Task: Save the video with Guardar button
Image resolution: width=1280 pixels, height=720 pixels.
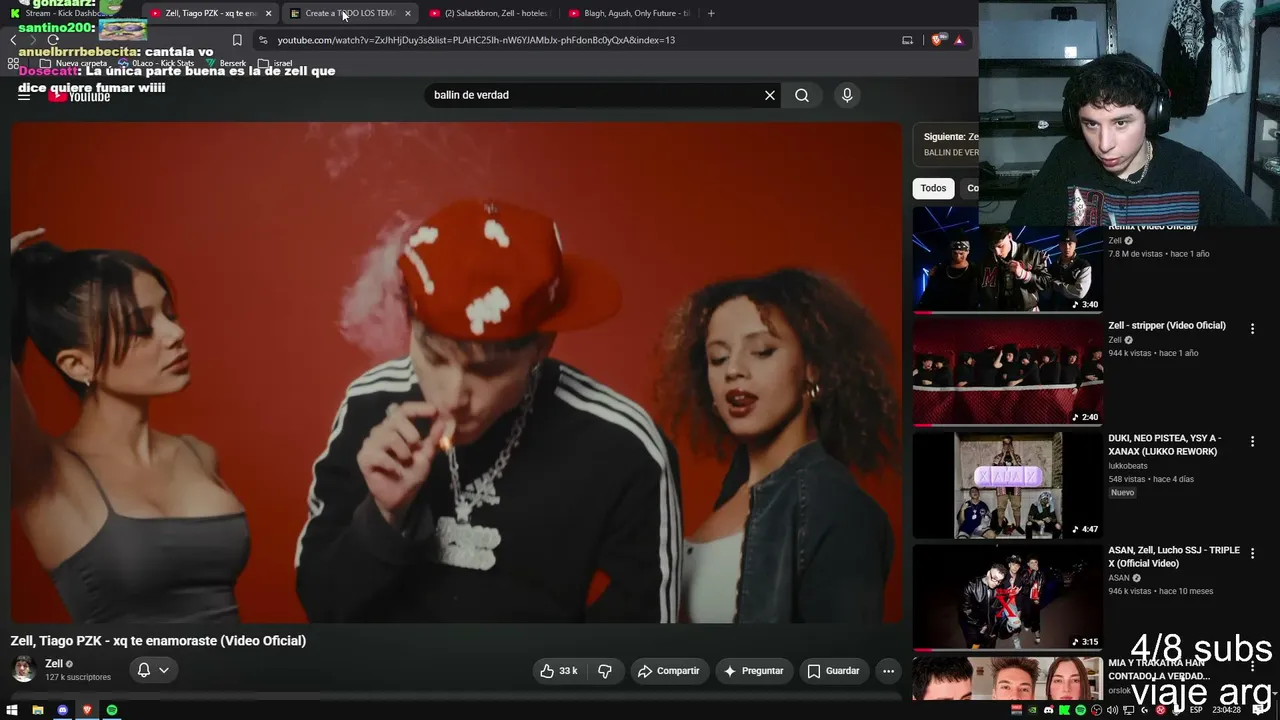Action: [x=834, y=671]
